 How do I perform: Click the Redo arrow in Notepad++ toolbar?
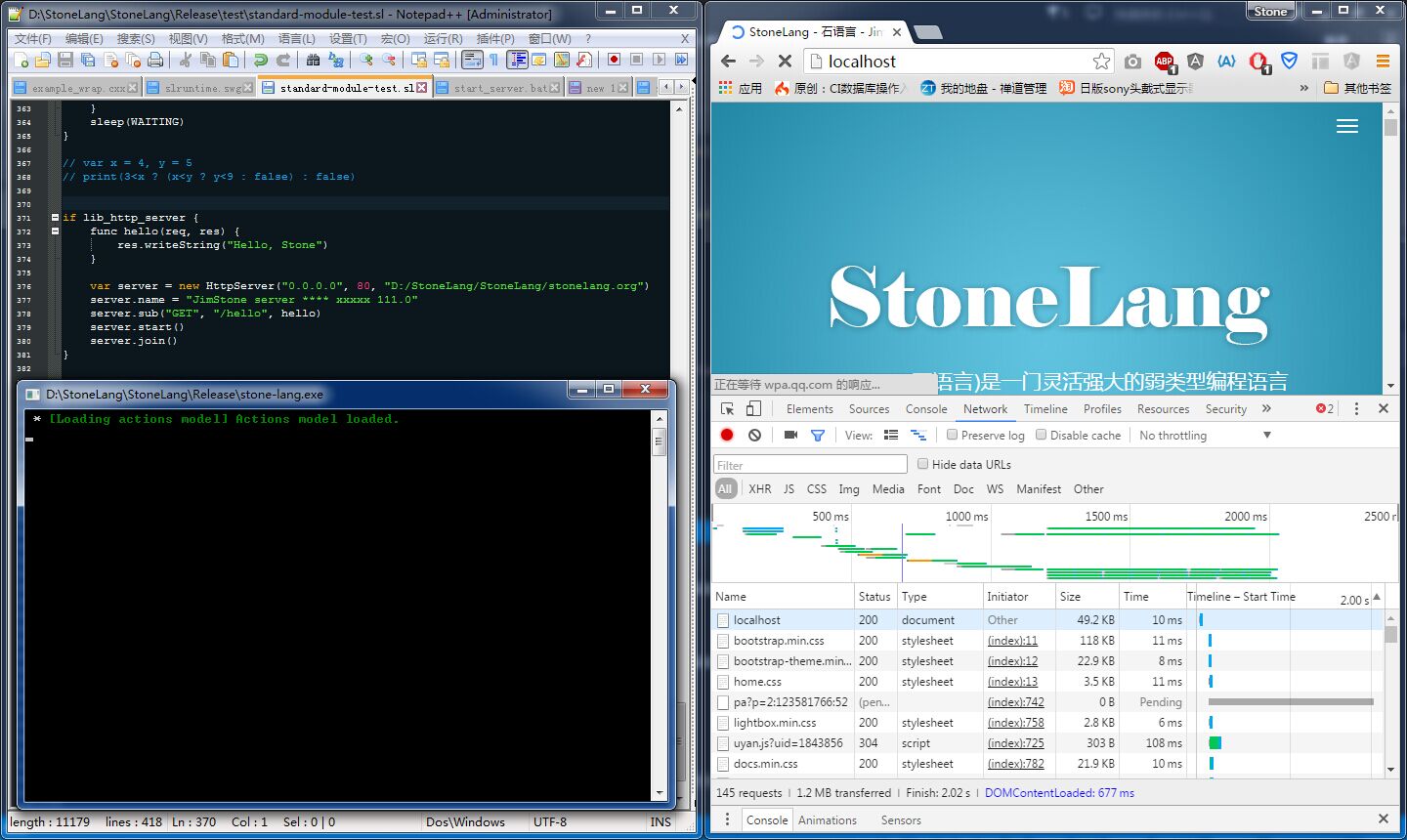283,60
